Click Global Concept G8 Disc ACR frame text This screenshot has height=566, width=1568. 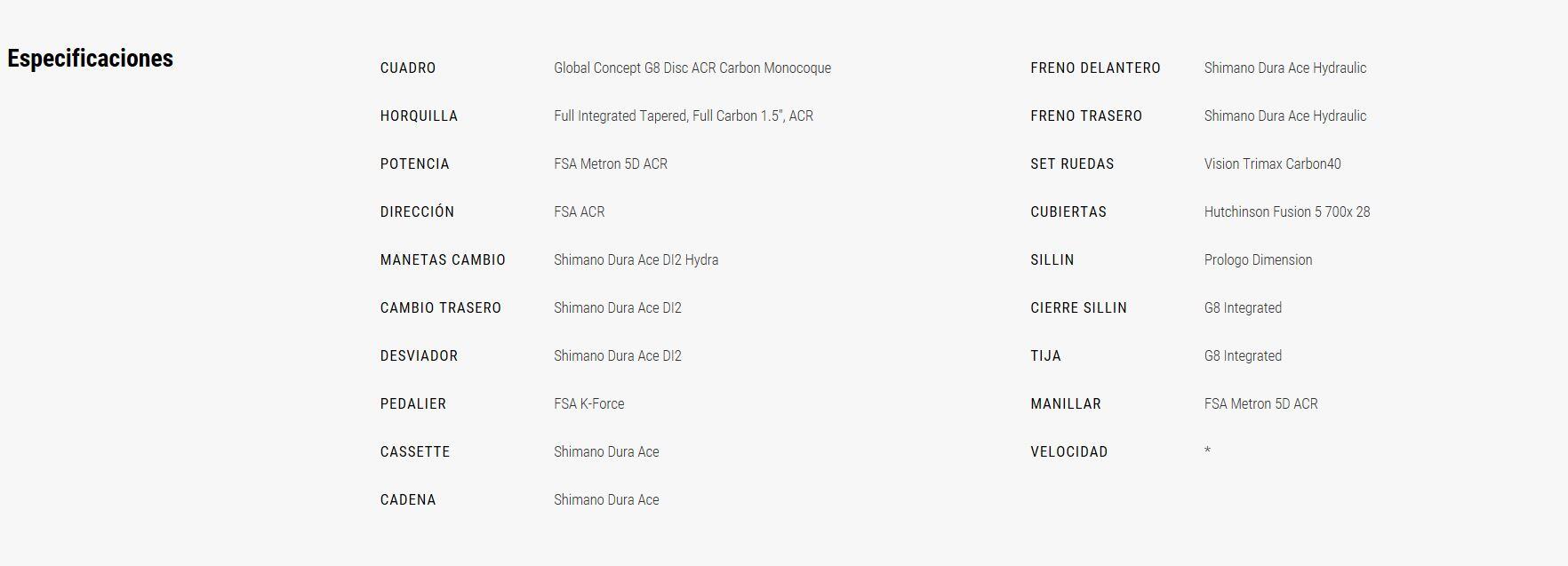(692, 68)
